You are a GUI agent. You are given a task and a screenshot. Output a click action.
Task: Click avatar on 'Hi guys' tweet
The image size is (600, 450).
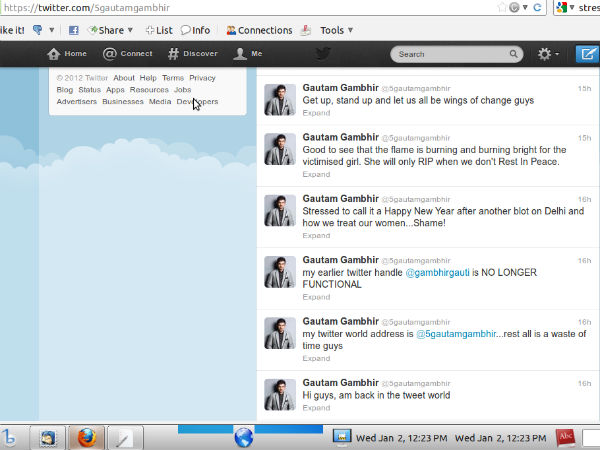pos(280,395)
